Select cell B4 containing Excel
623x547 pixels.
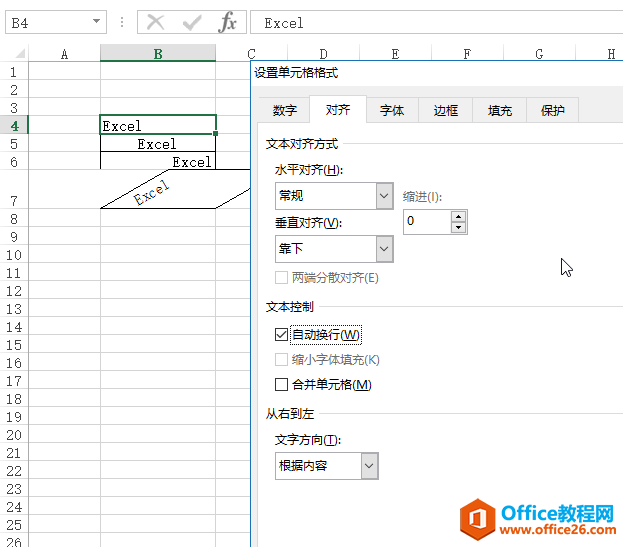tap(158, 125)
